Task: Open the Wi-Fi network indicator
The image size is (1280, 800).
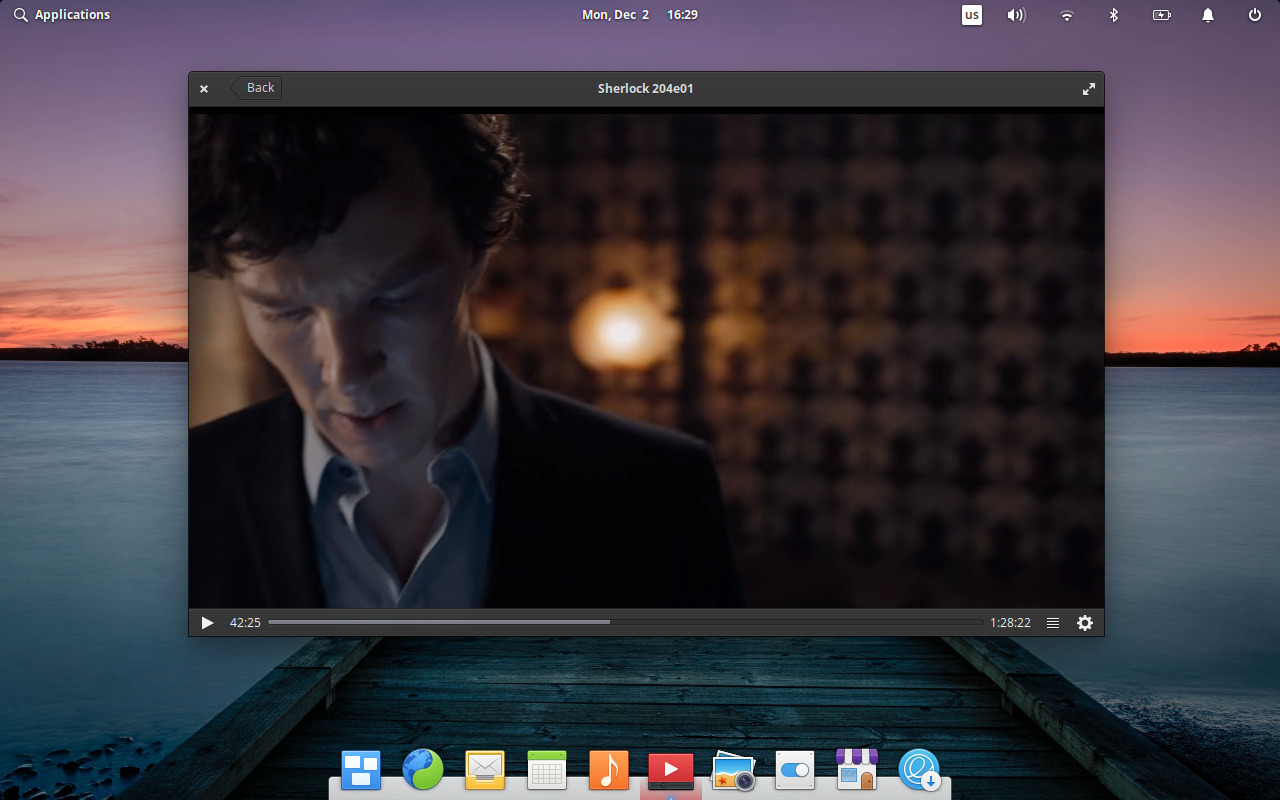Action: (1067, 15)
